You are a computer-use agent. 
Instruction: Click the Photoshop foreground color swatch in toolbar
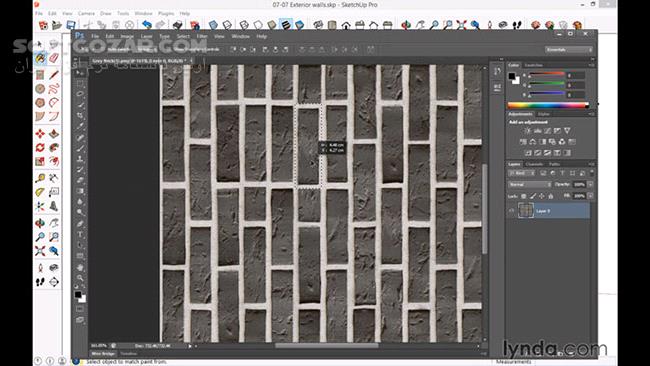(78, 295)
